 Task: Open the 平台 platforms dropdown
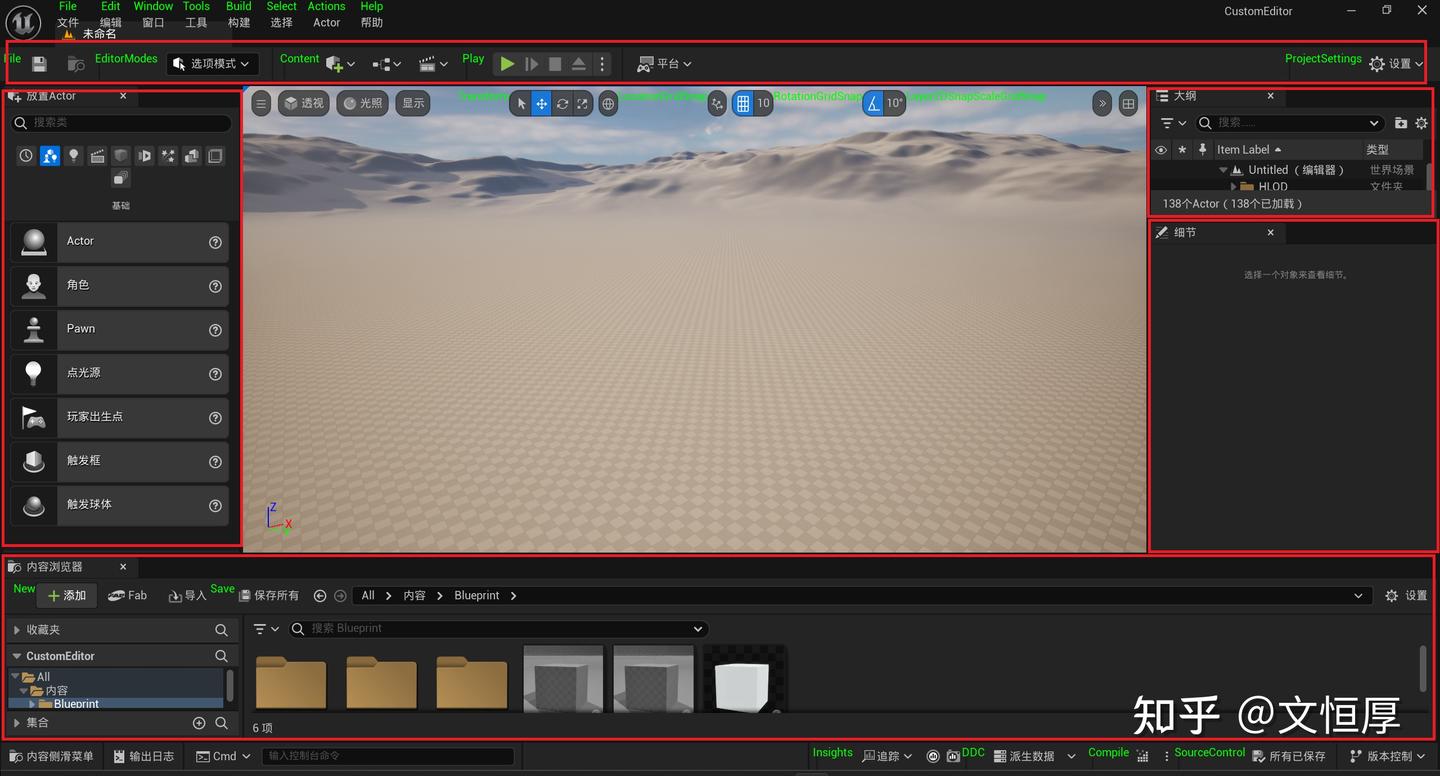[665, 64]
